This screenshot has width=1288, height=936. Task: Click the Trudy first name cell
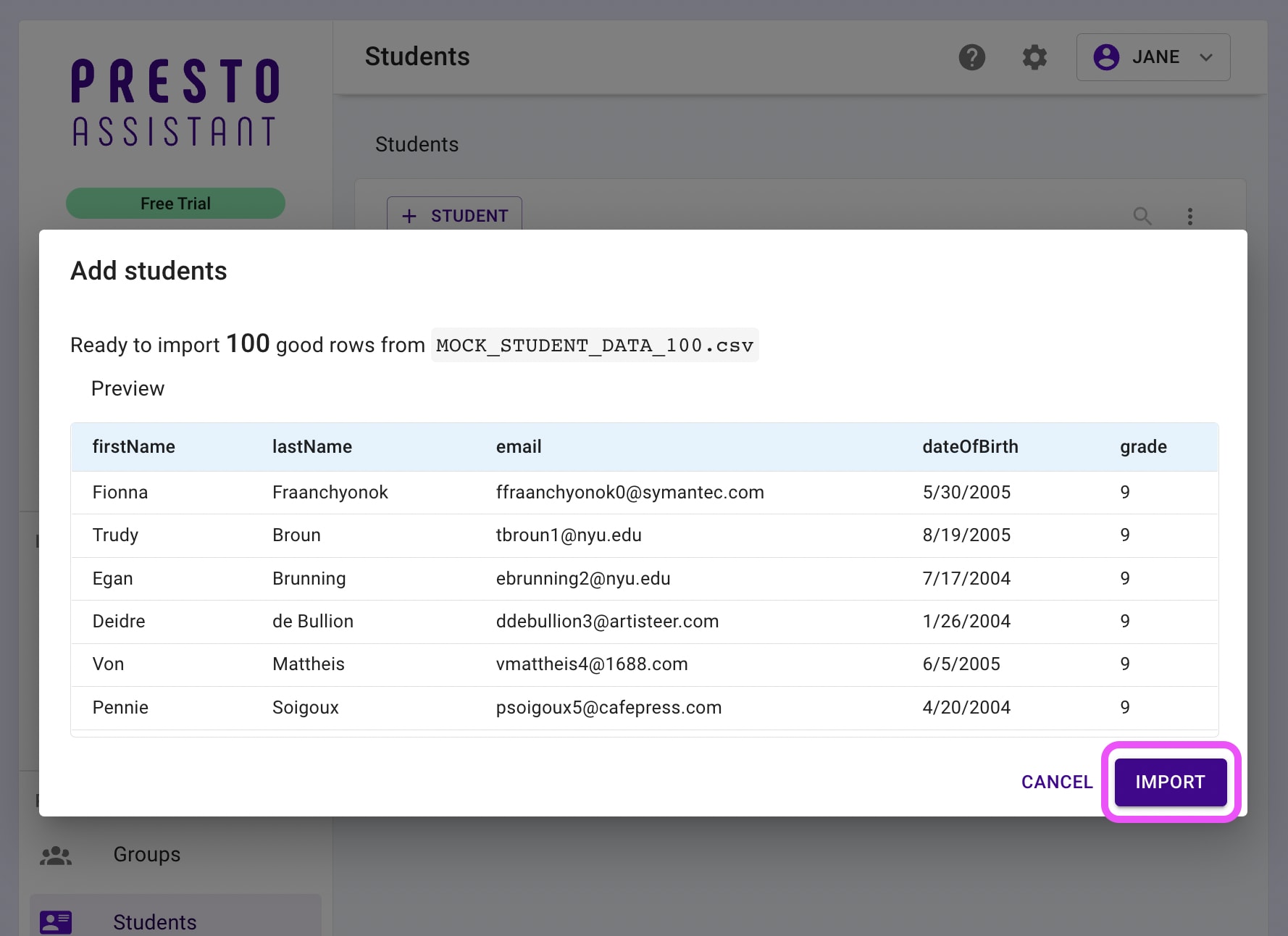click(x=115, y=535)
